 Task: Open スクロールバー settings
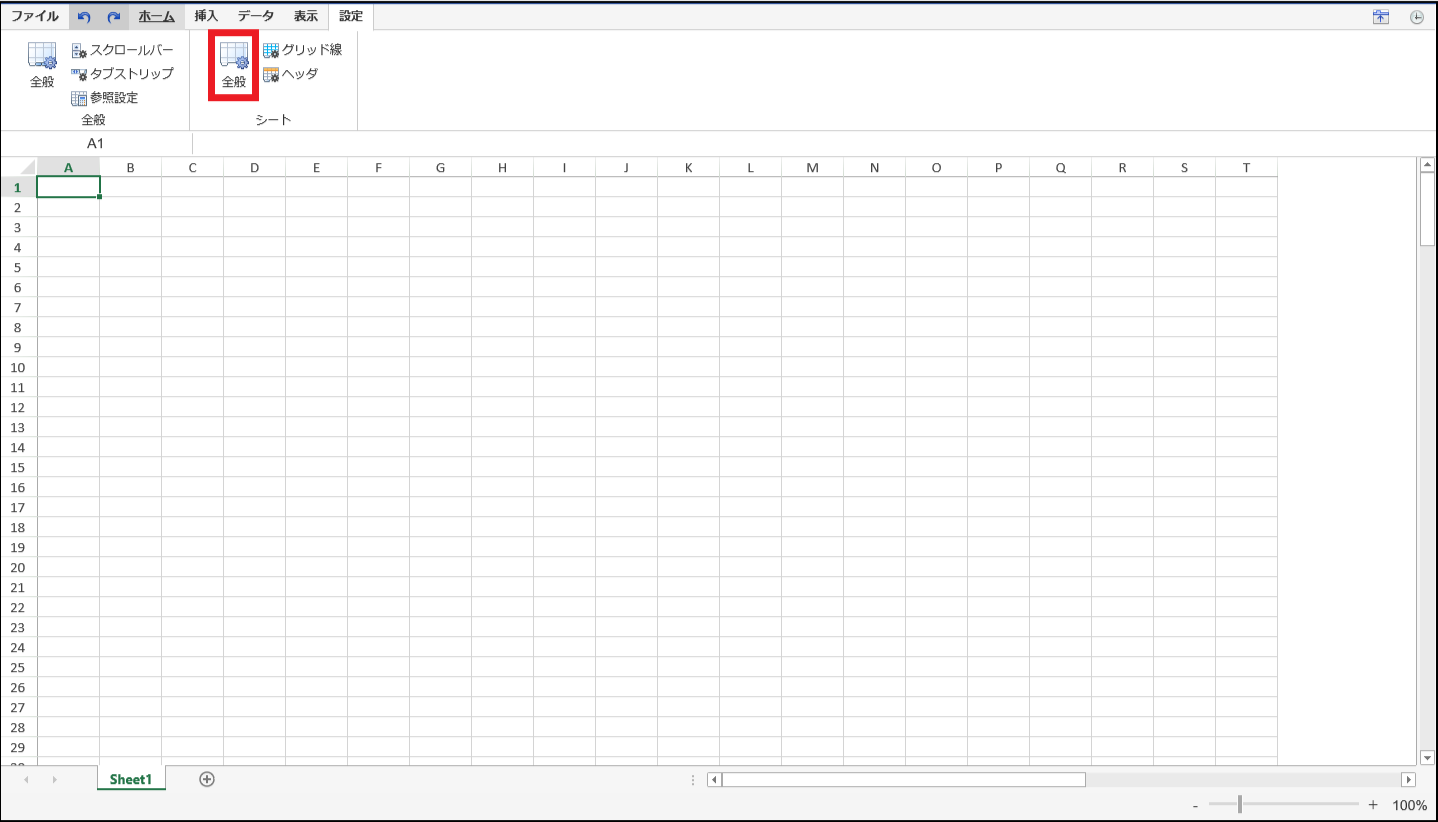click(x=122, y=50)
